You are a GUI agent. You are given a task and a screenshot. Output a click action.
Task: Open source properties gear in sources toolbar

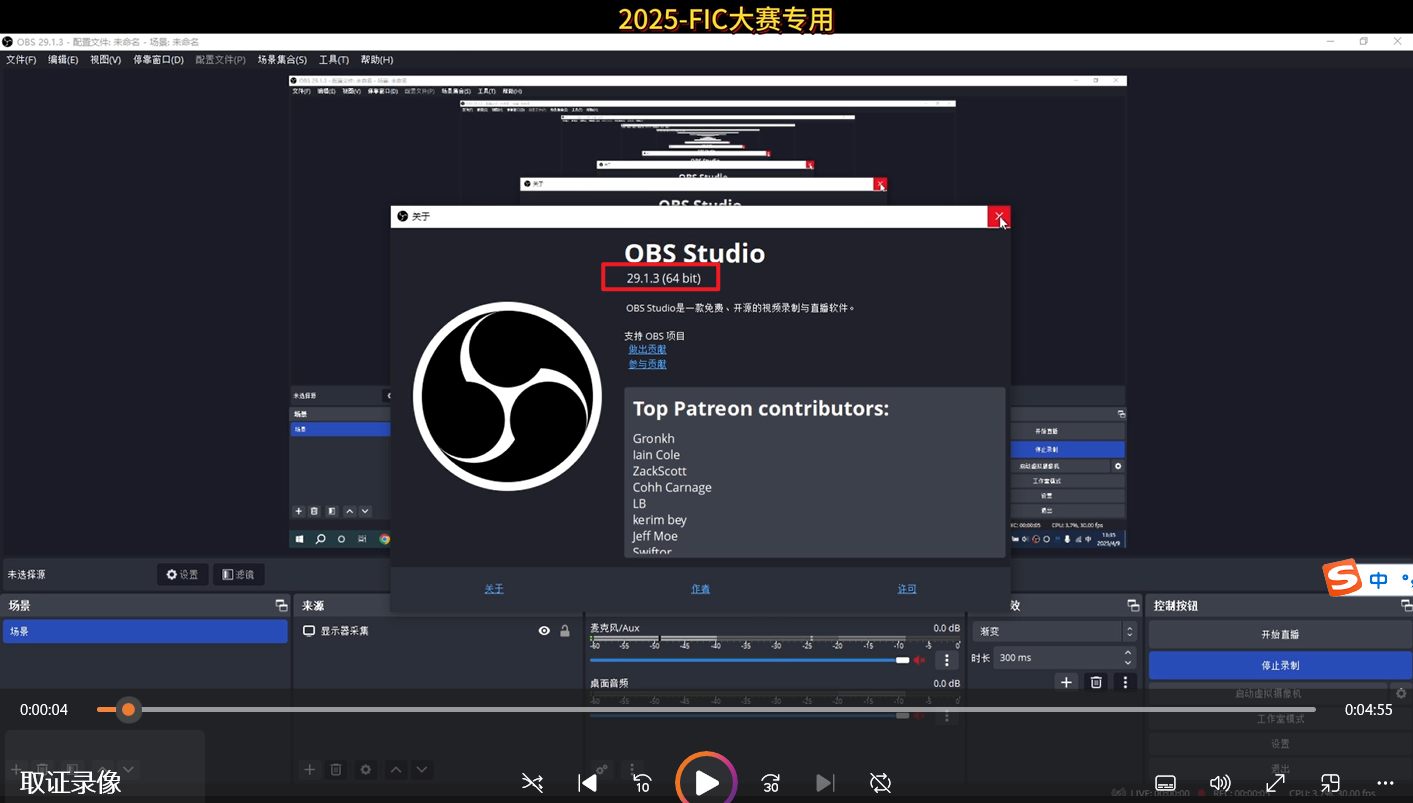pos(366,769)
